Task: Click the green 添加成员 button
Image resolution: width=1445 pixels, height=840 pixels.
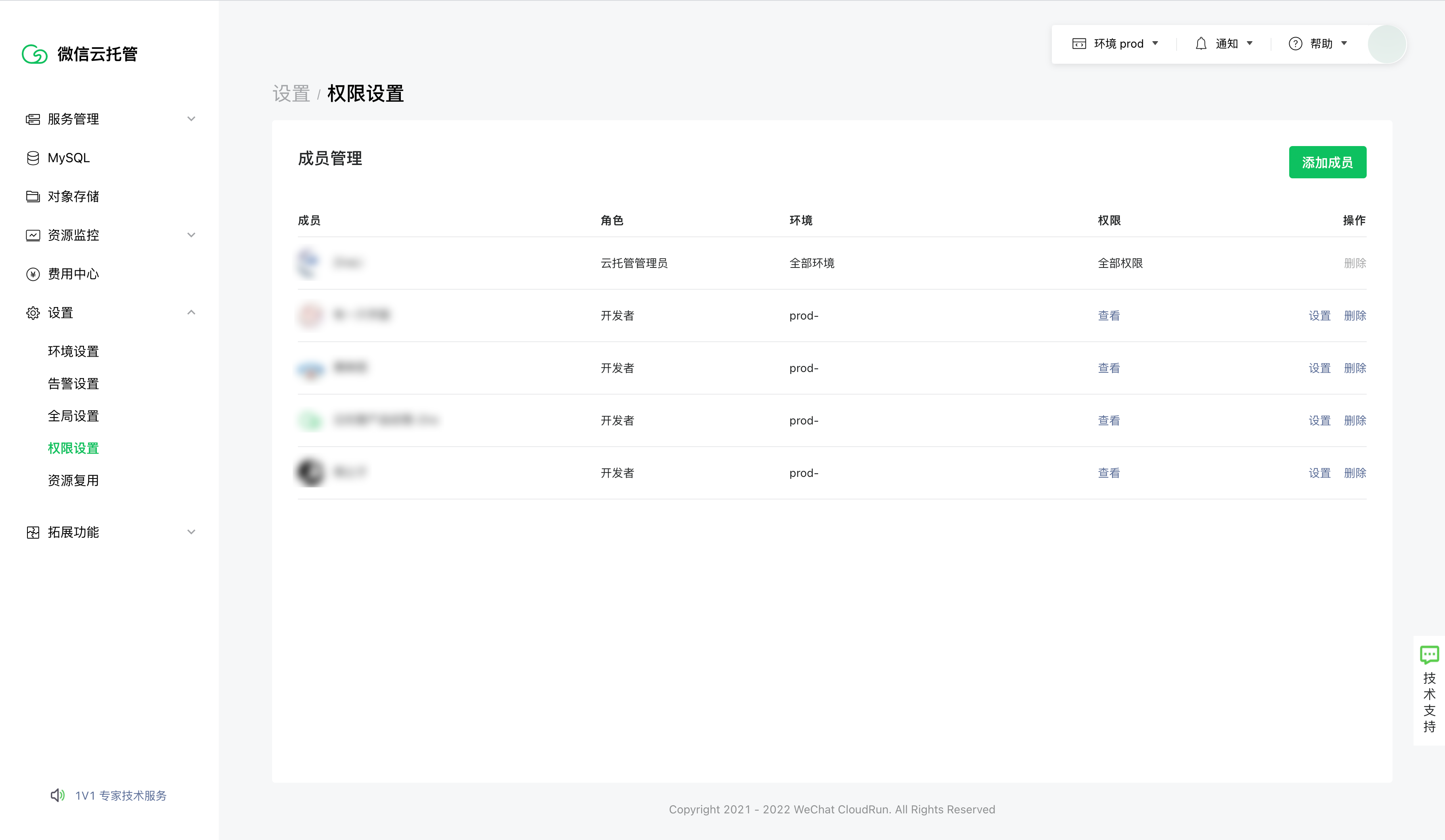Action: pyautogui.click(x=1327, y=162)
